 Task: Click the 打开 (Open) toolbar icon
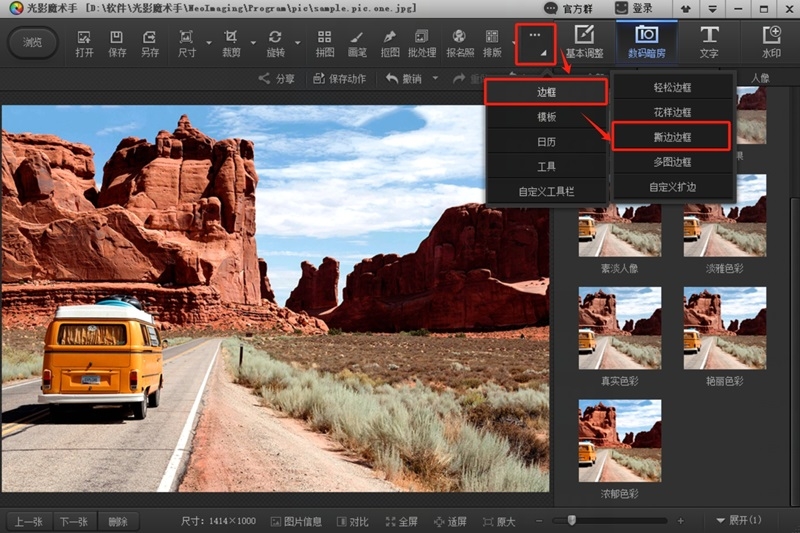(x=84, y=43)
